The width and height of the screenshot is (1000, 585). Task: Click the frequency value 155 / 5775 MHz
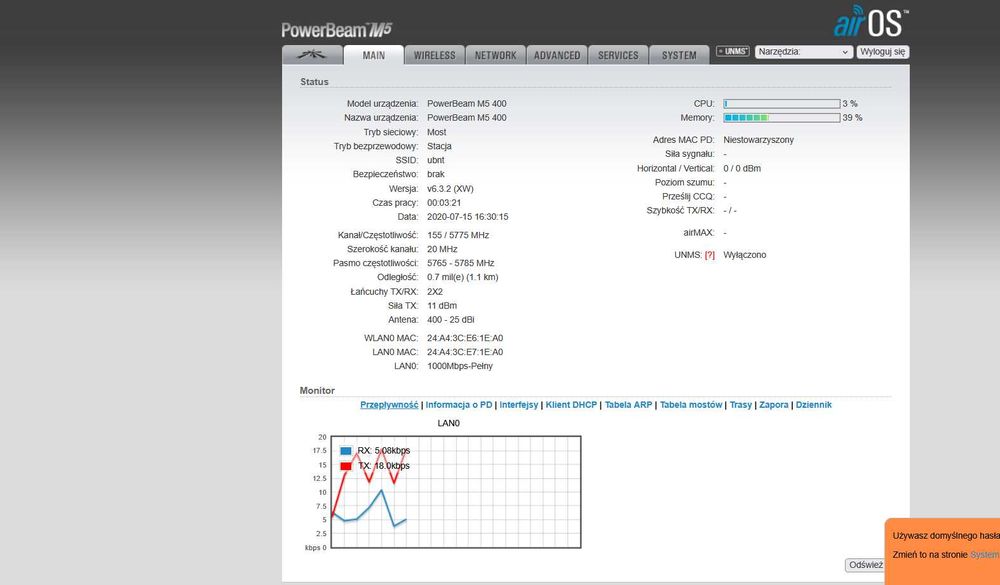[x=458, y=235]
